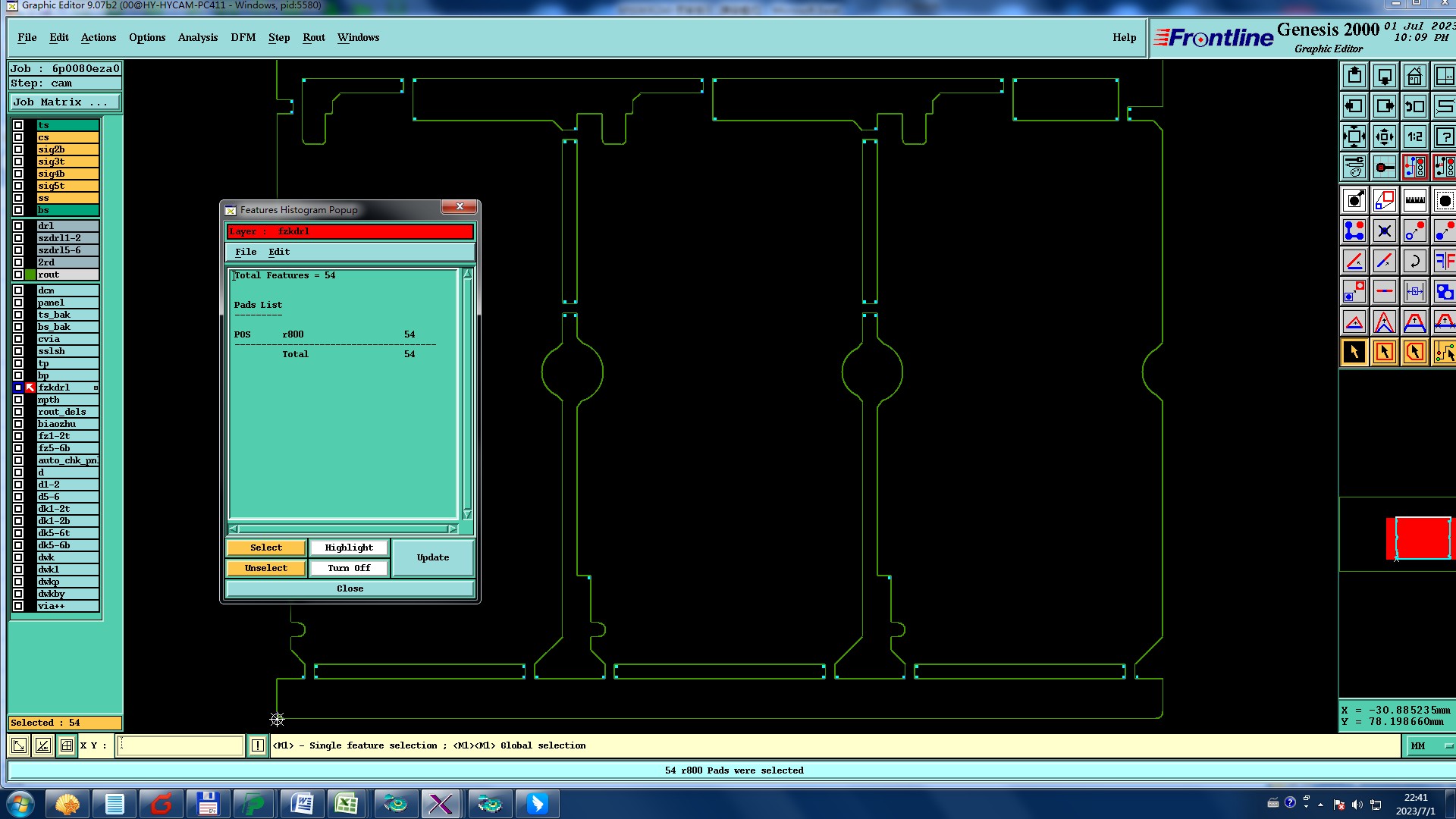Click the Close button at popup bottom
The image size is (1456, 819).
[x=350, y=588]
